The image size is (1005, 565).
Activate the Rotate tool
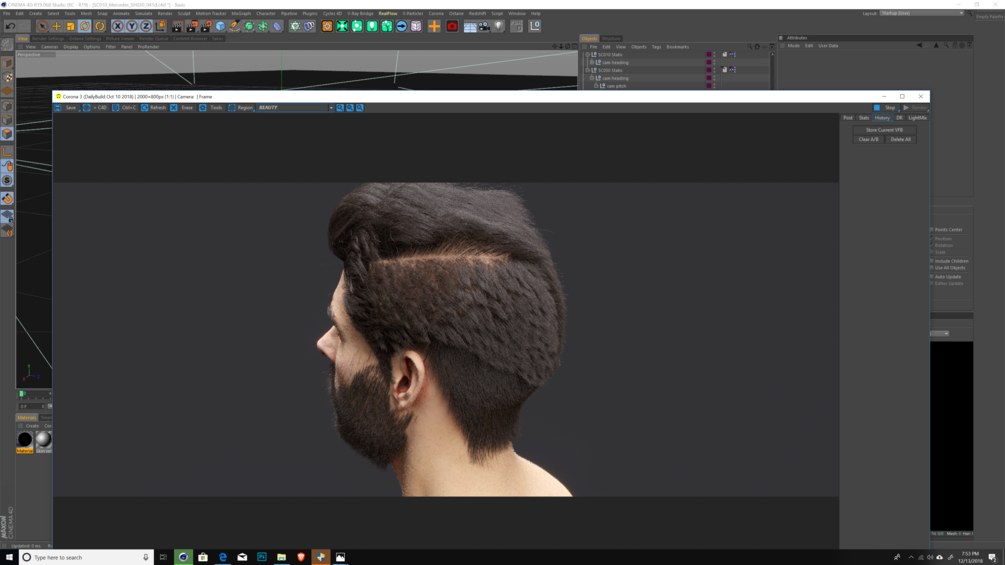click(85, 26)
